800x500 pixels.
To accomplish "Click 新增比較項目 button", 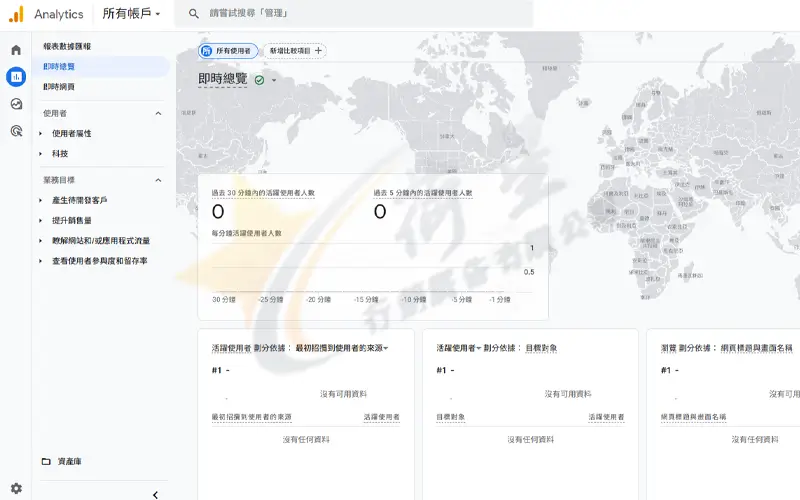I will click(295, 51).
